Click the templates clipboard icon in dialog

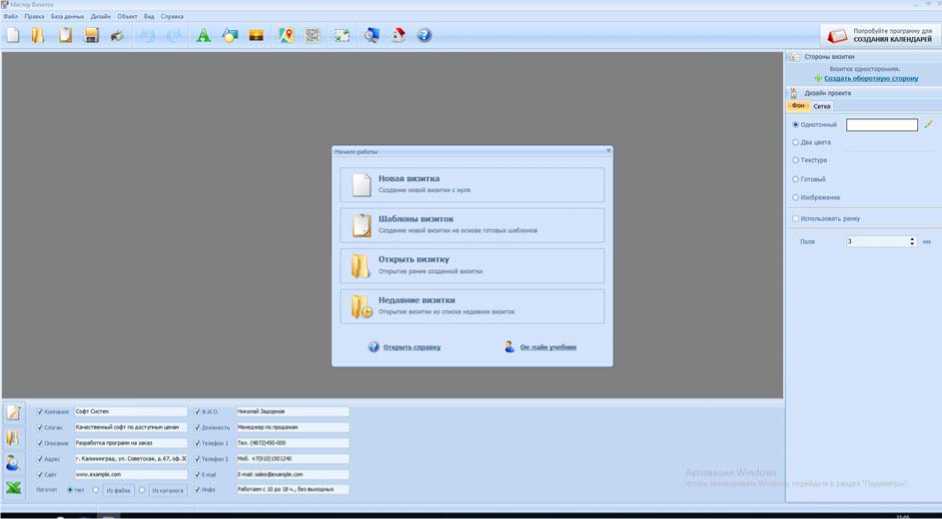[x=362, y=225]
